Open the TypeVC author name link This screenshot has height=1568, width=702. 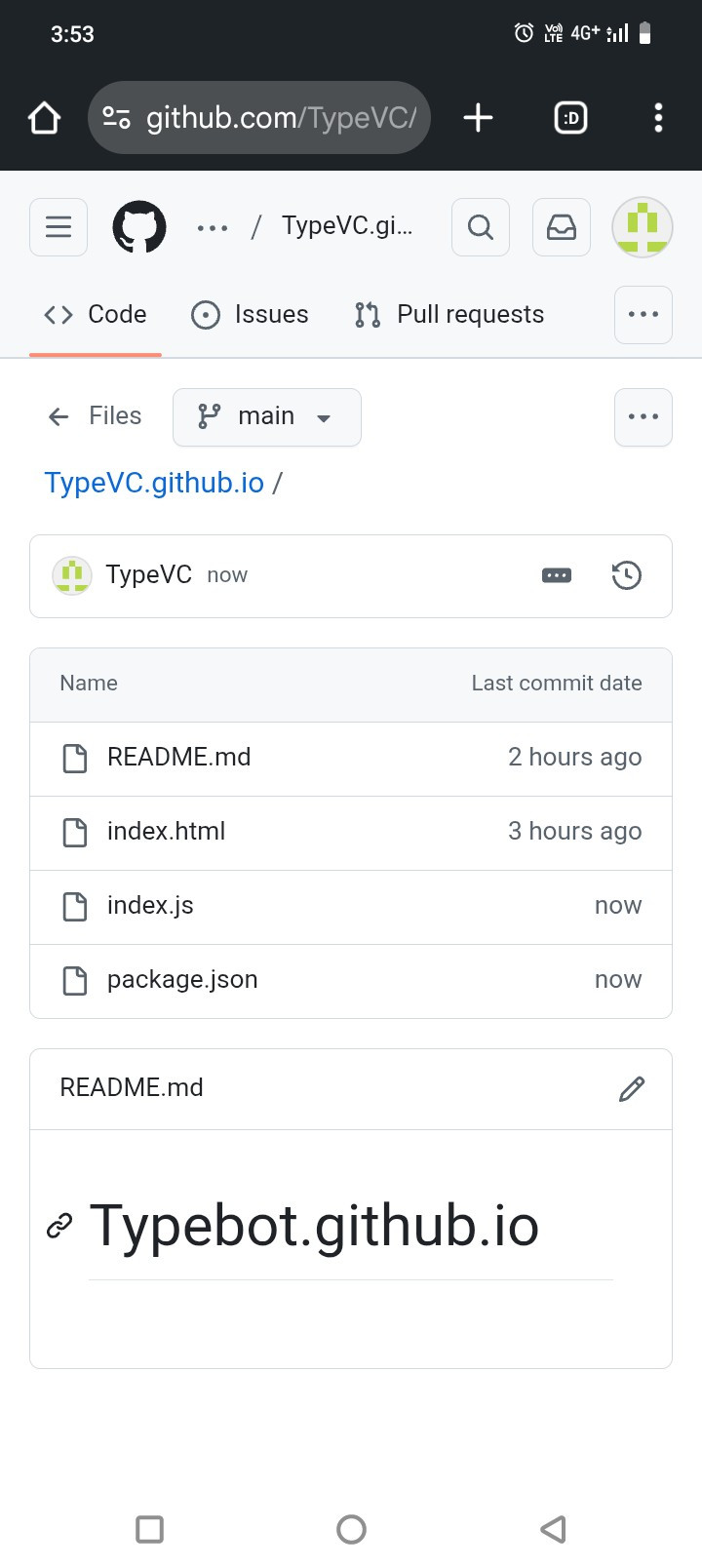tap(148, 575)
